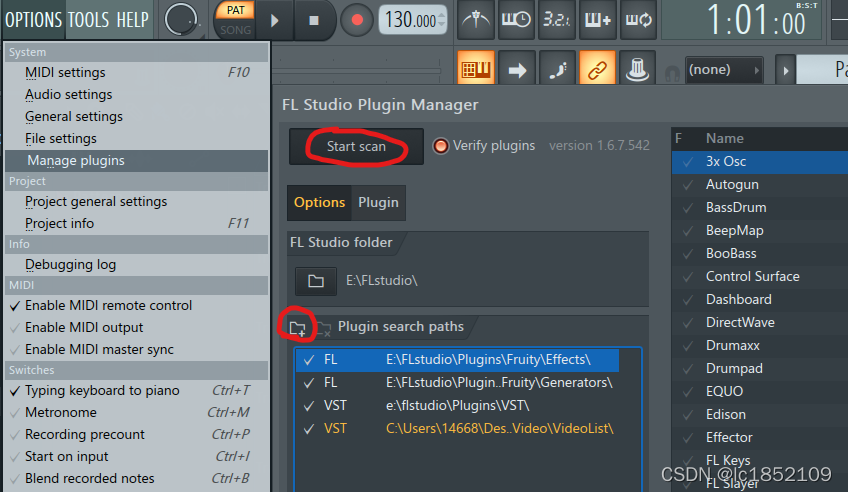
Task: Select 3x Osc in plugin list
Action: pos(760,162)
